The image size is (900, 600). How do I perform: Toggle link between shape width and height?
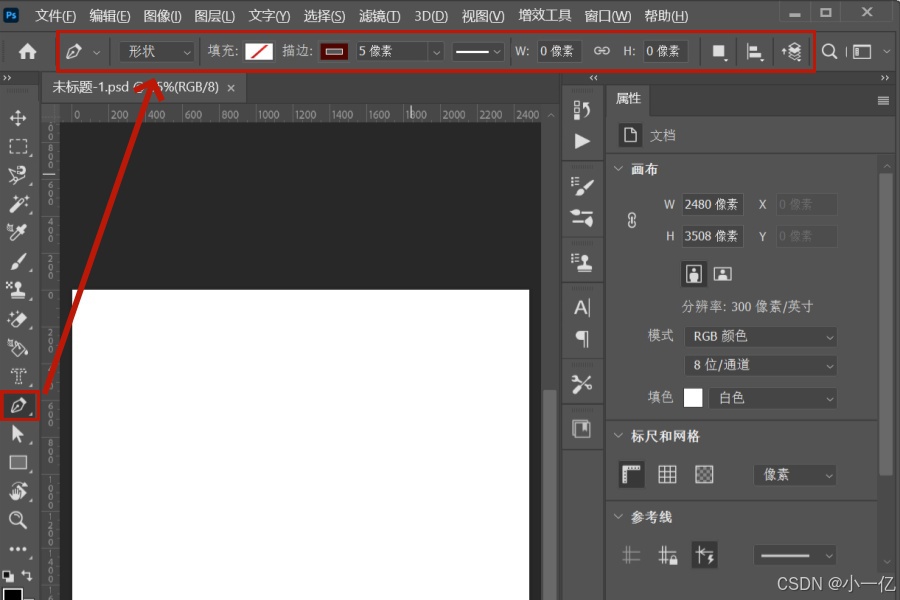click(602, 51)
